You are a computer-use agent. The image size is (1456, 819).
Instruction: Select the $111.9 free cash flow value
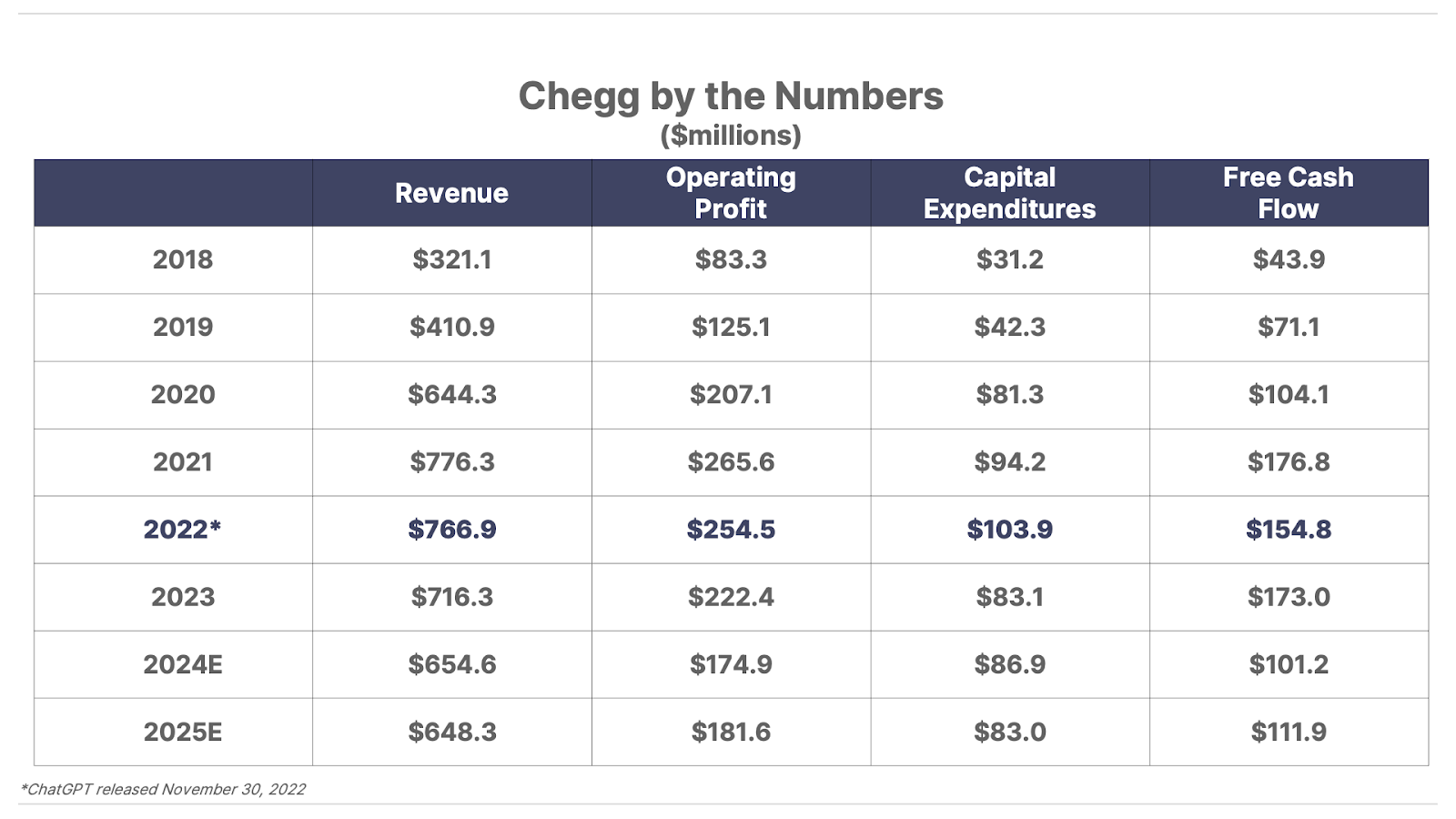click(1289, 732)
